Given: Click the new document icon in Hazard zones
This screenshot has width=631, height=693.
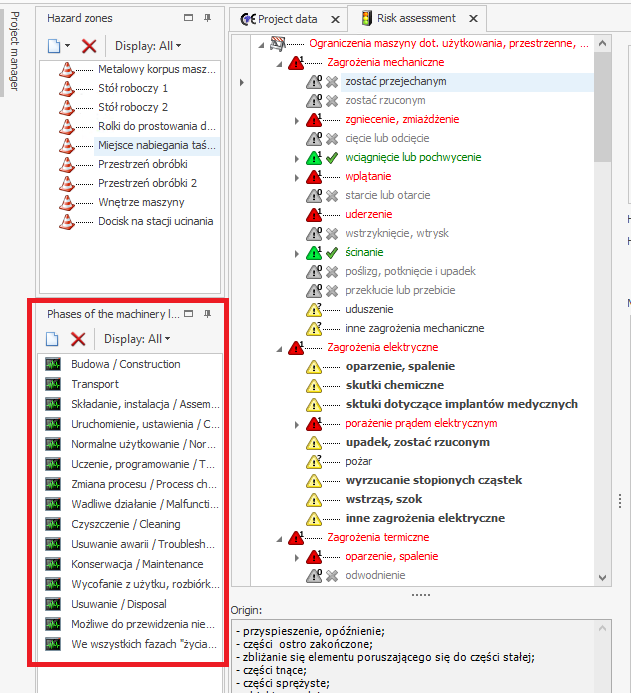Looking at the screenshot, I should coord(54,46).
